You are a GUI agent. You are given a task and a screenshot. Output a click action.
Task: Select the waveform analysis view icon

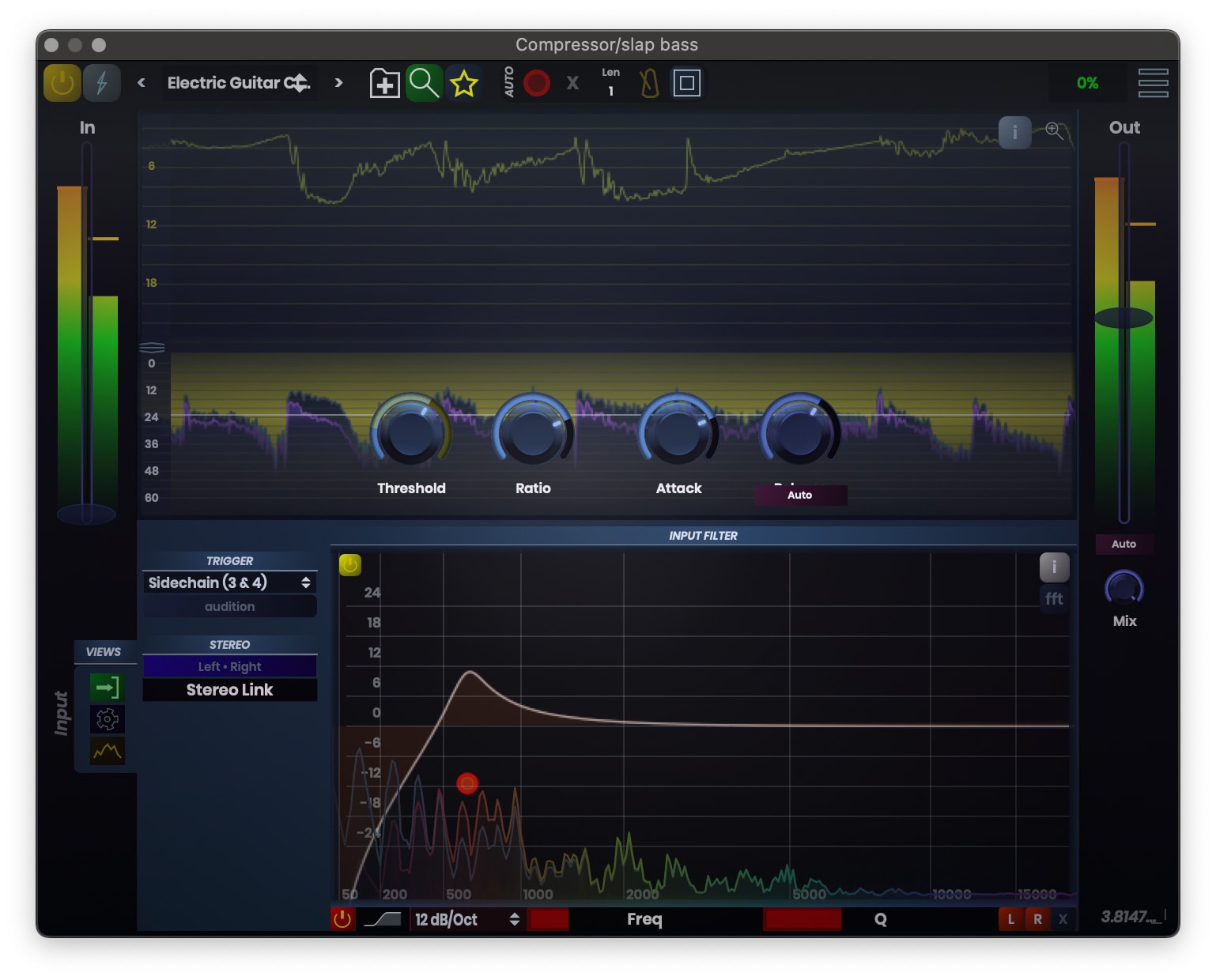[107, 752]
